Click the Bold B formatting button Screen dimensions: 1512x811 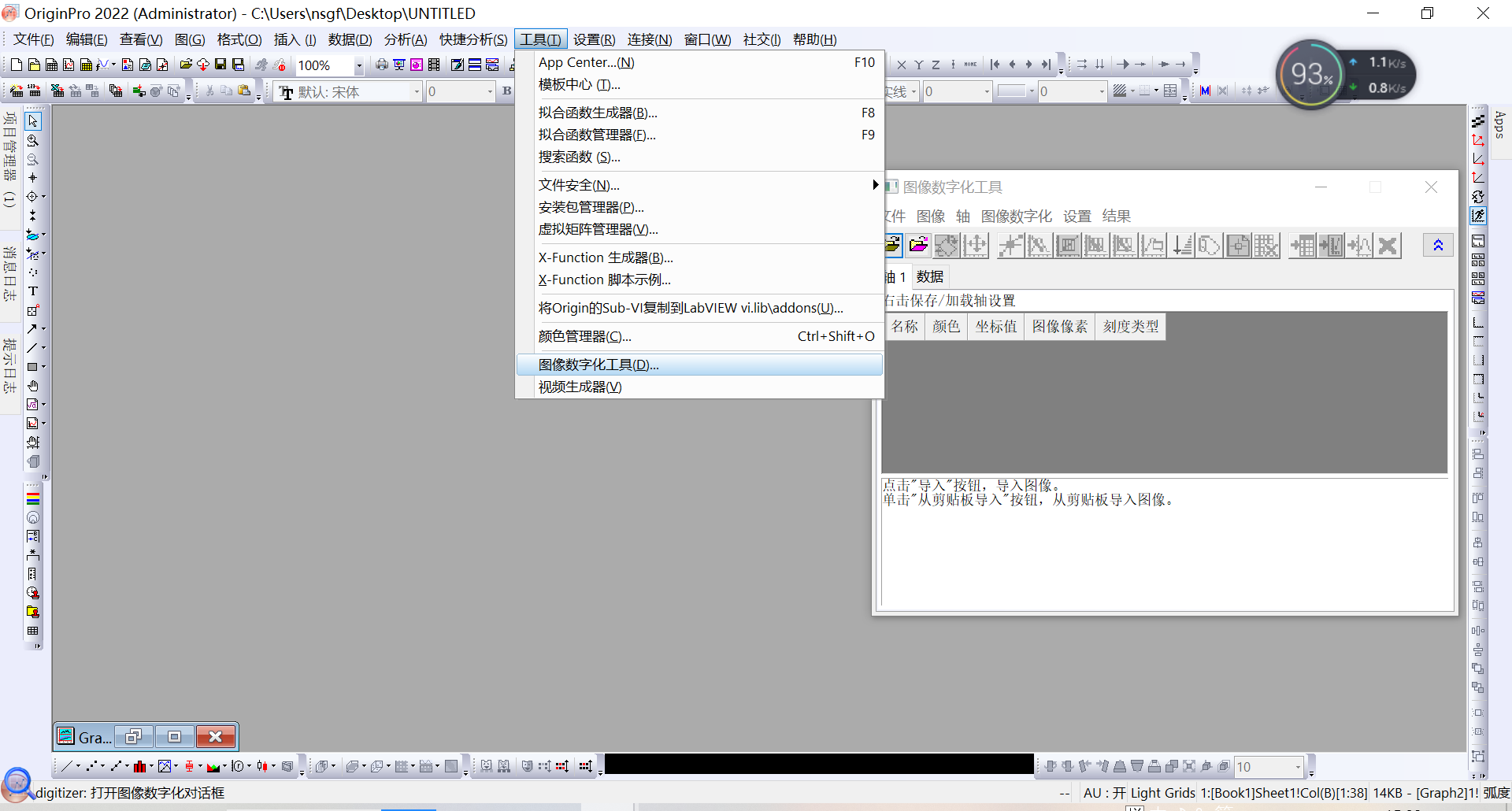[x=506, y=91]
